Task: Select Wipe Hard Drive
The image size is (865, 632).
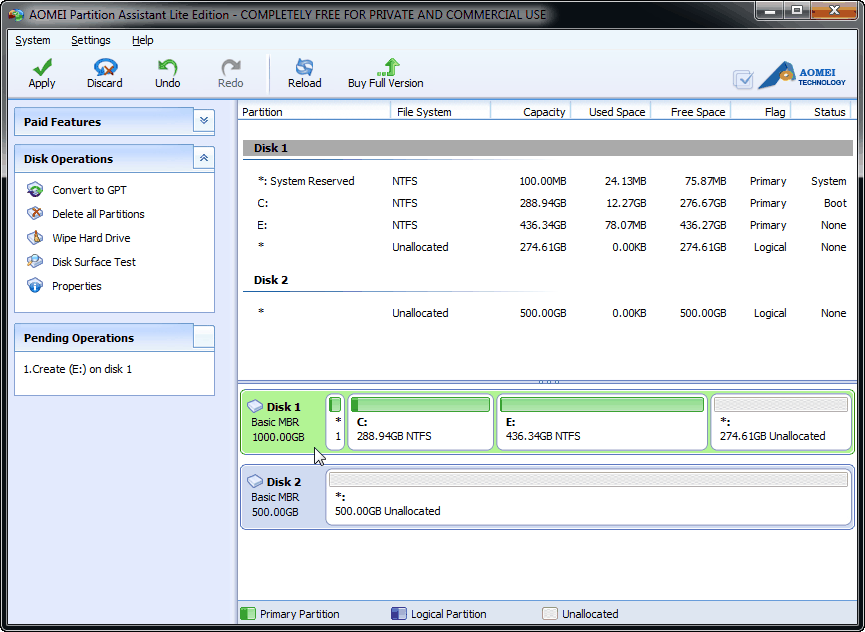Action: coord(91,238)
